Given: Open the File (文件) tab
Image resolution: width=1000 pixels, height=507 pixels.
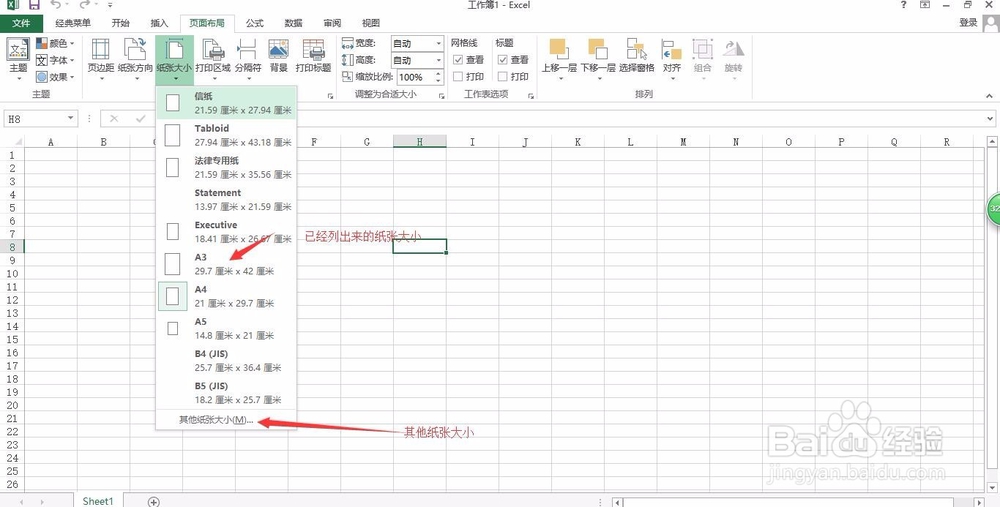Looking at the screenshot, I should coord(21,23).
